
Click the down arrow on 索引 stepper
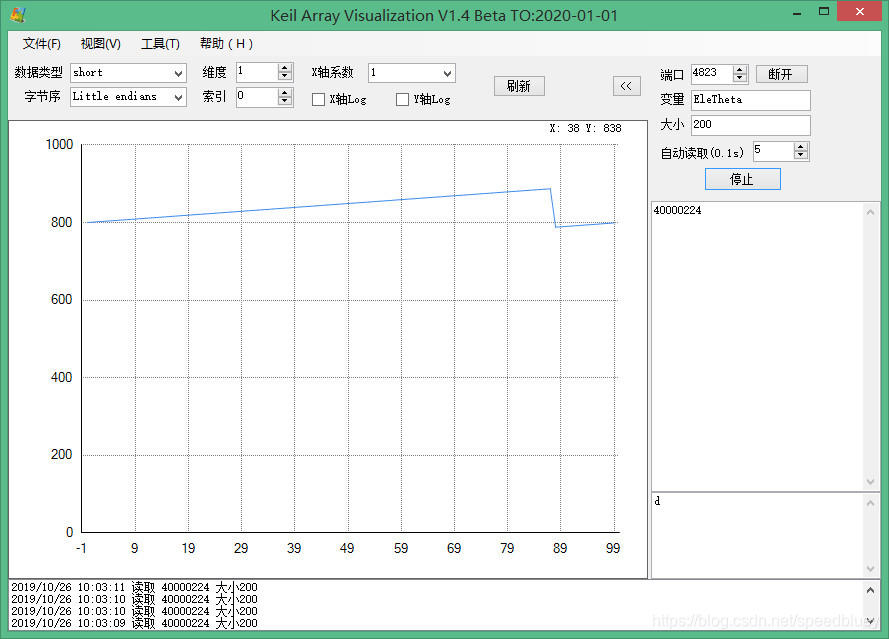pos(284,101)
